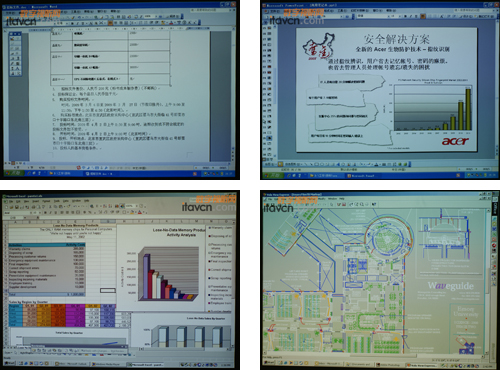Click the Save icon in Excel toolbar
500x370 pixels.
click(x=17, y=207)
